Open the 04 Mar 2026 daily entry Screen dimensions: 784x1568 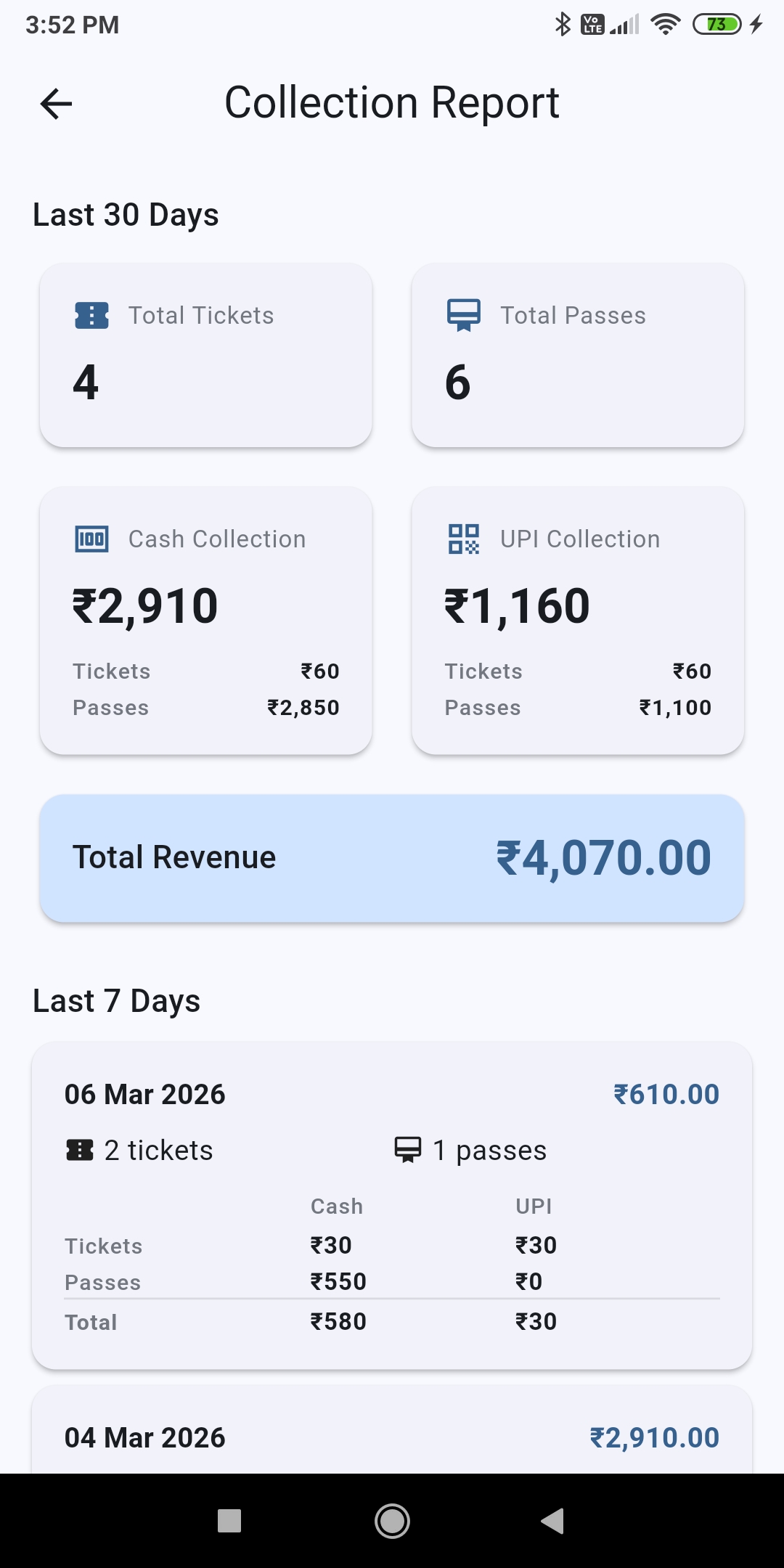pyautogui.click(x=392, y=1434)
